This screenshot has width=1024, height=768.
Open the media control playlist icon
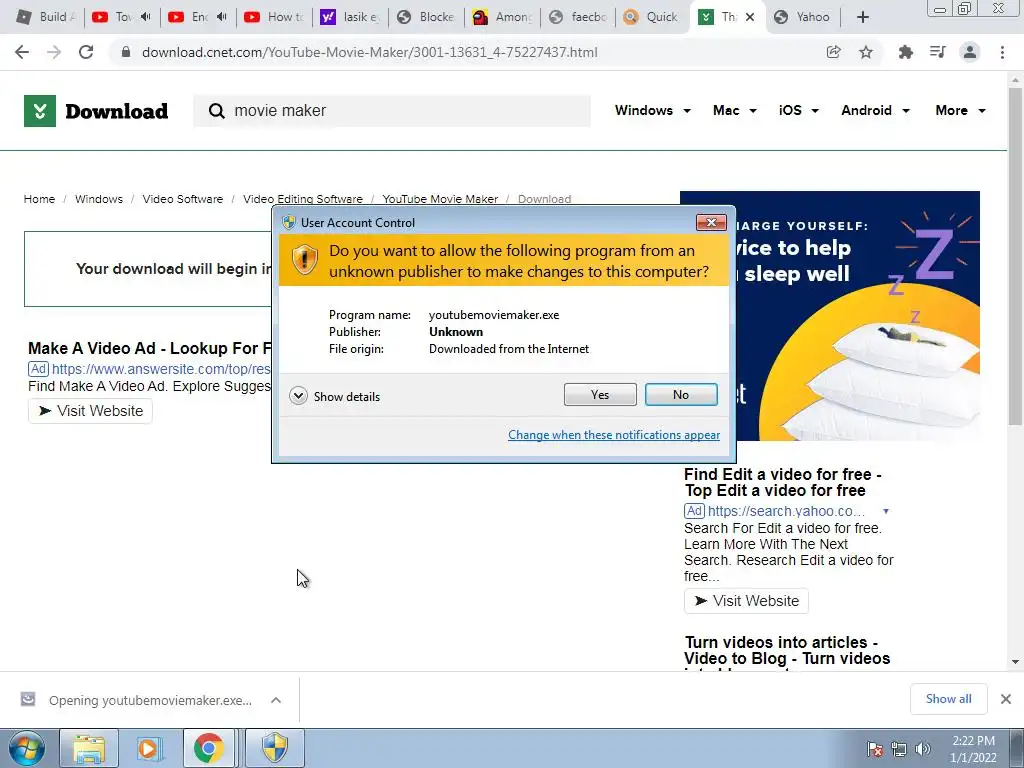938,52
